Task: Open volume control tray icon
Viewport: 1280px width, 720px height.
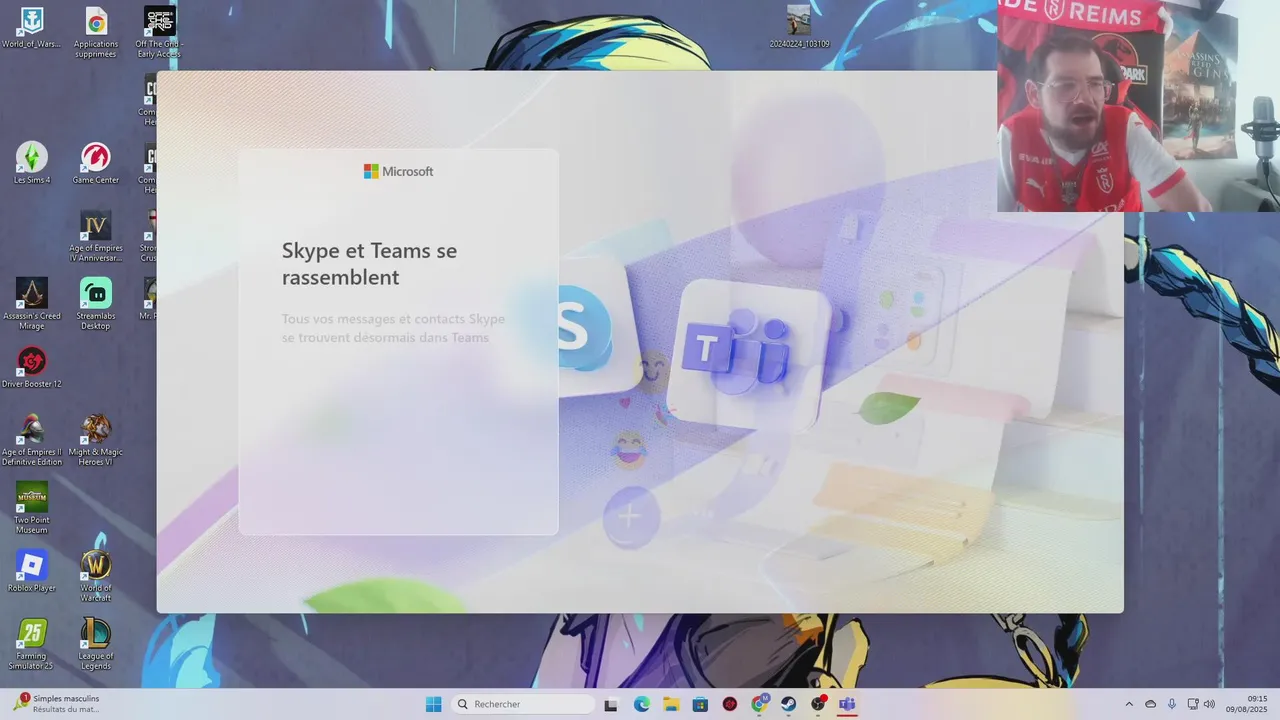Action: (x=1209, y=704)
